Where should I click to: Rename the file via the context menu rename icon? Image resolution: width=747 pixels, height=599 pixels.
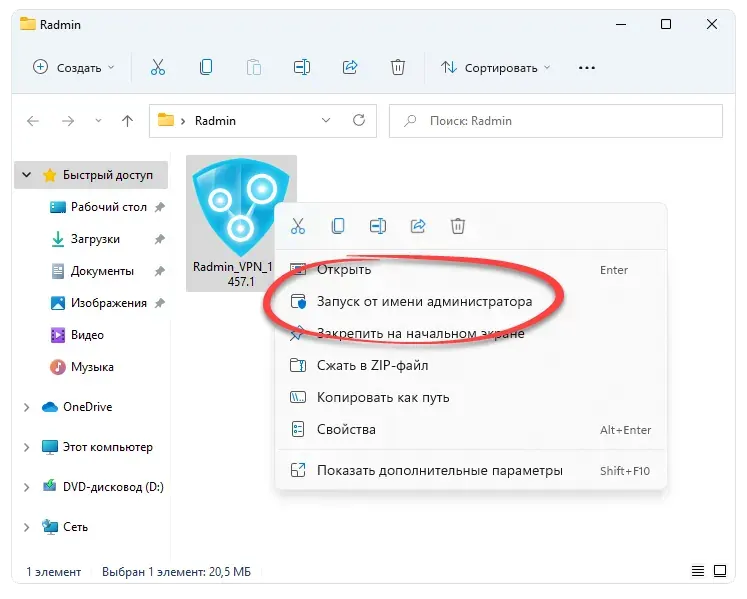click(x=378, y=226)
